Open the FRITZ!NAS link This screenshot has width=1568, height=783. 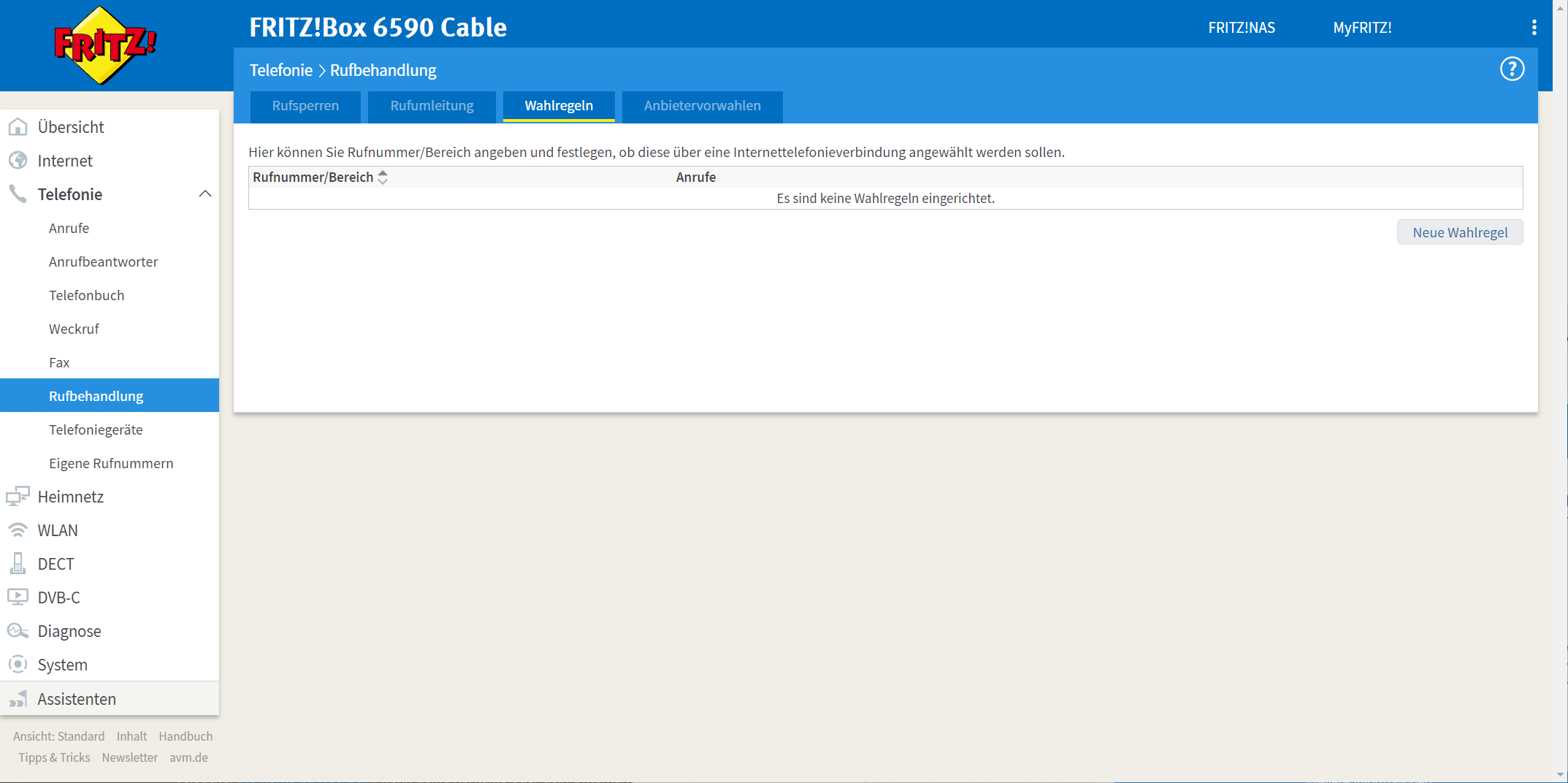[1241, 28]
